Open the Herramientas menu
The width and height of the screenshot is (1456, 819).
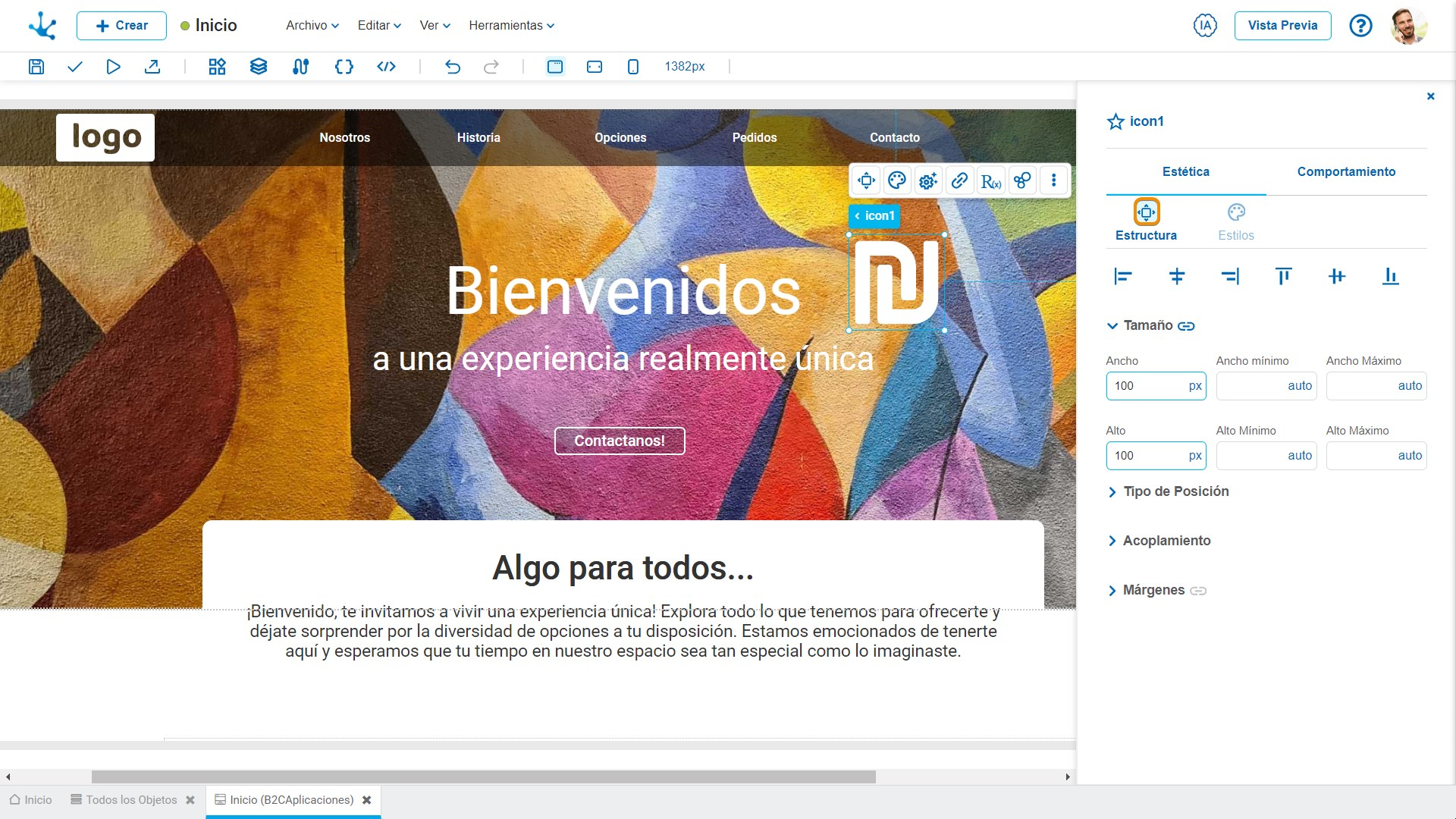(512, 26)
